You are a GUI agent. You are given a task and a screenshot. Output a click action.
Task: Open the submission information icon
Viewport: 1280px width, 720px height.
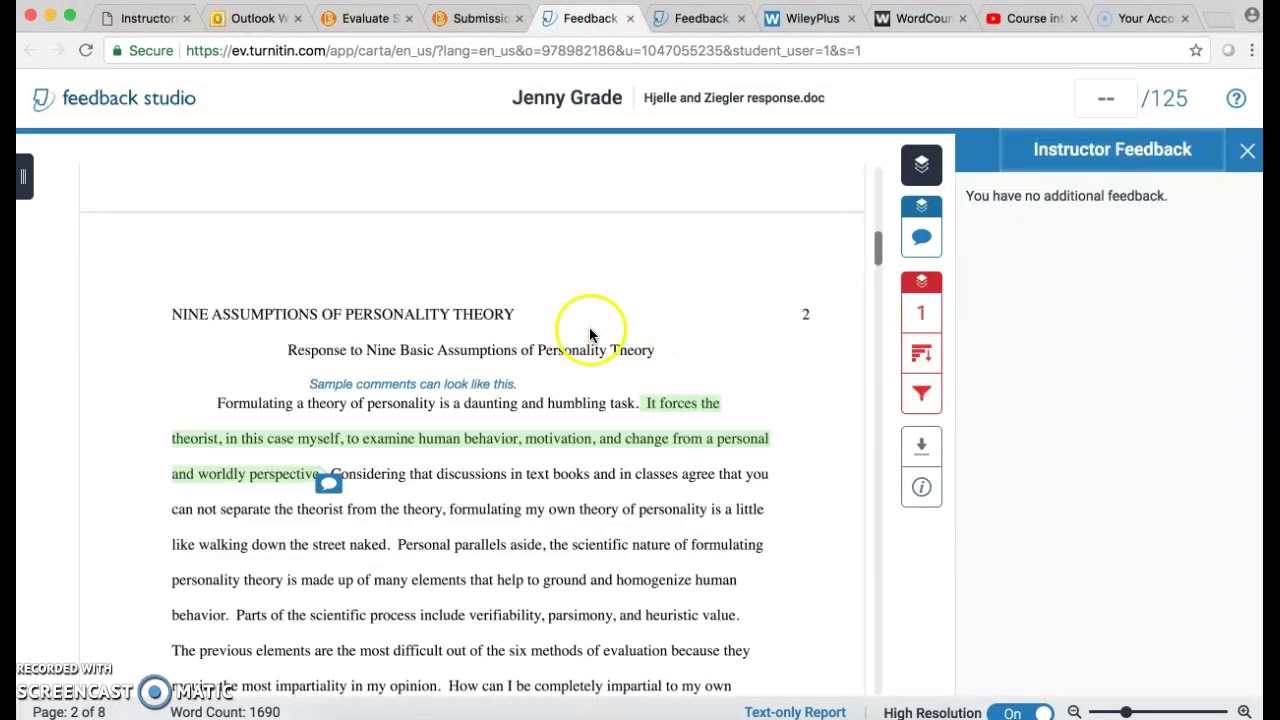[x=921, y=487]
